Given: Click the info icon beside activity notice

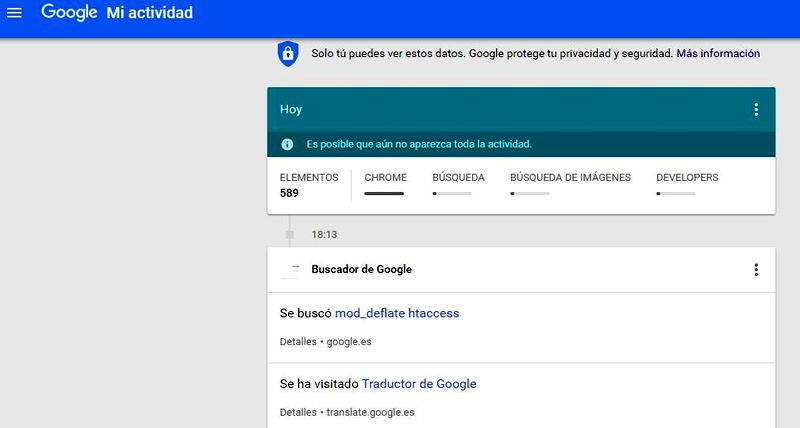Looking at the screenshot, I should [287, 144].
